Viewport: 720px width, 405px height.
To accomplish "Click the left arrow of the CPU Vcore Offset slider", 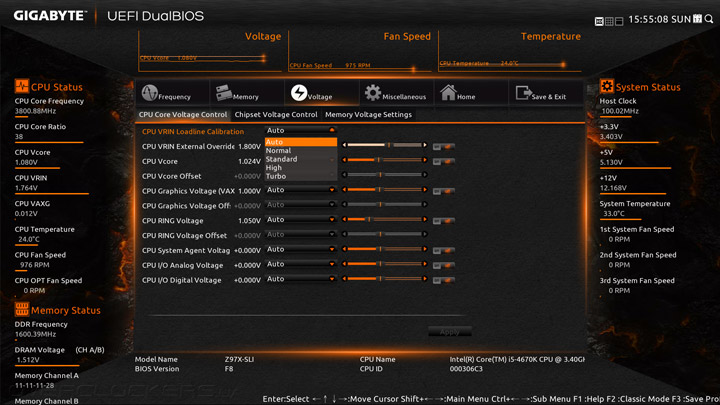I will (x=344, y=174).
